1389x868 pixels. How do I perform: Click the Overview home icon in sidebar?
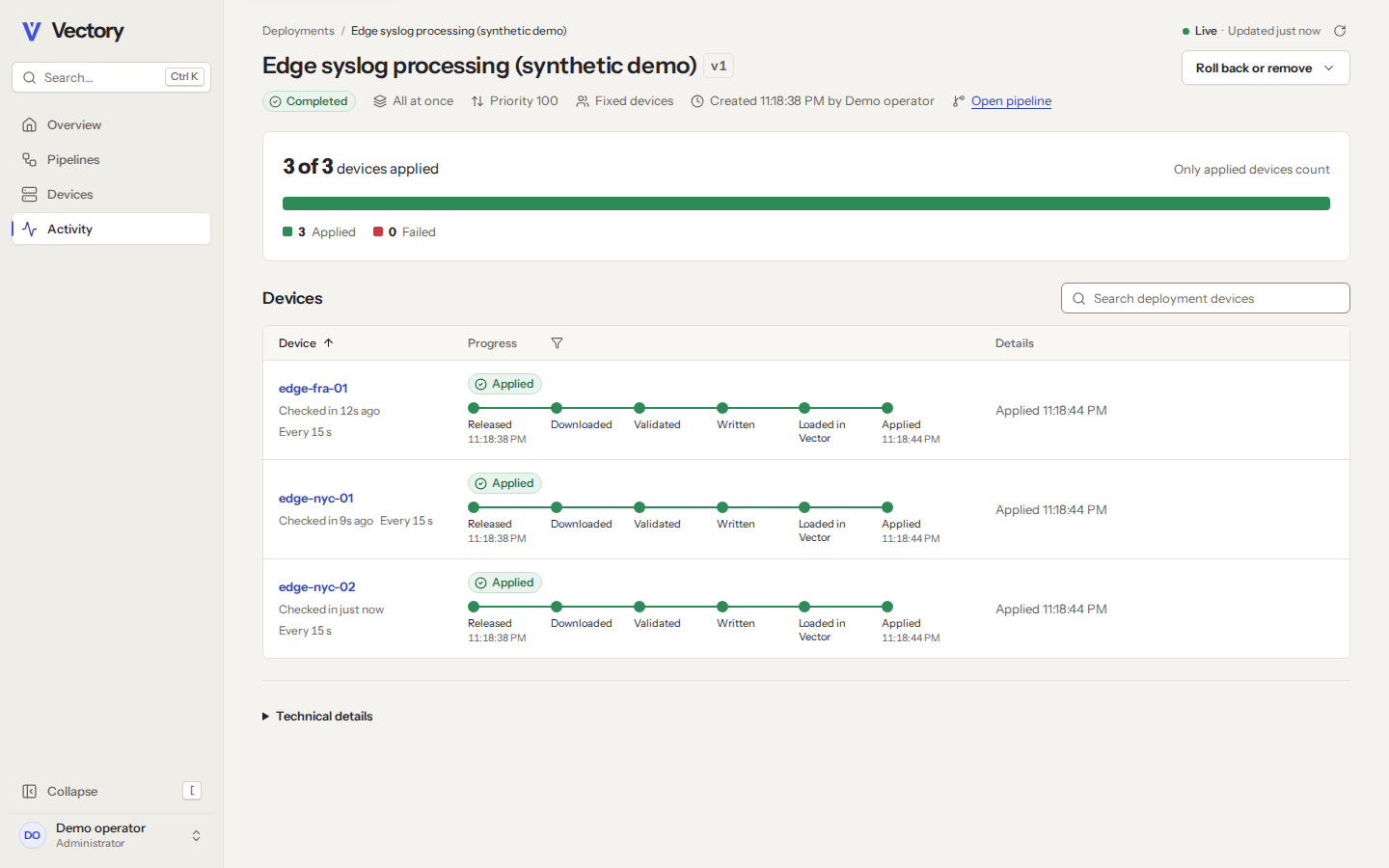click(x=30, y=124)
